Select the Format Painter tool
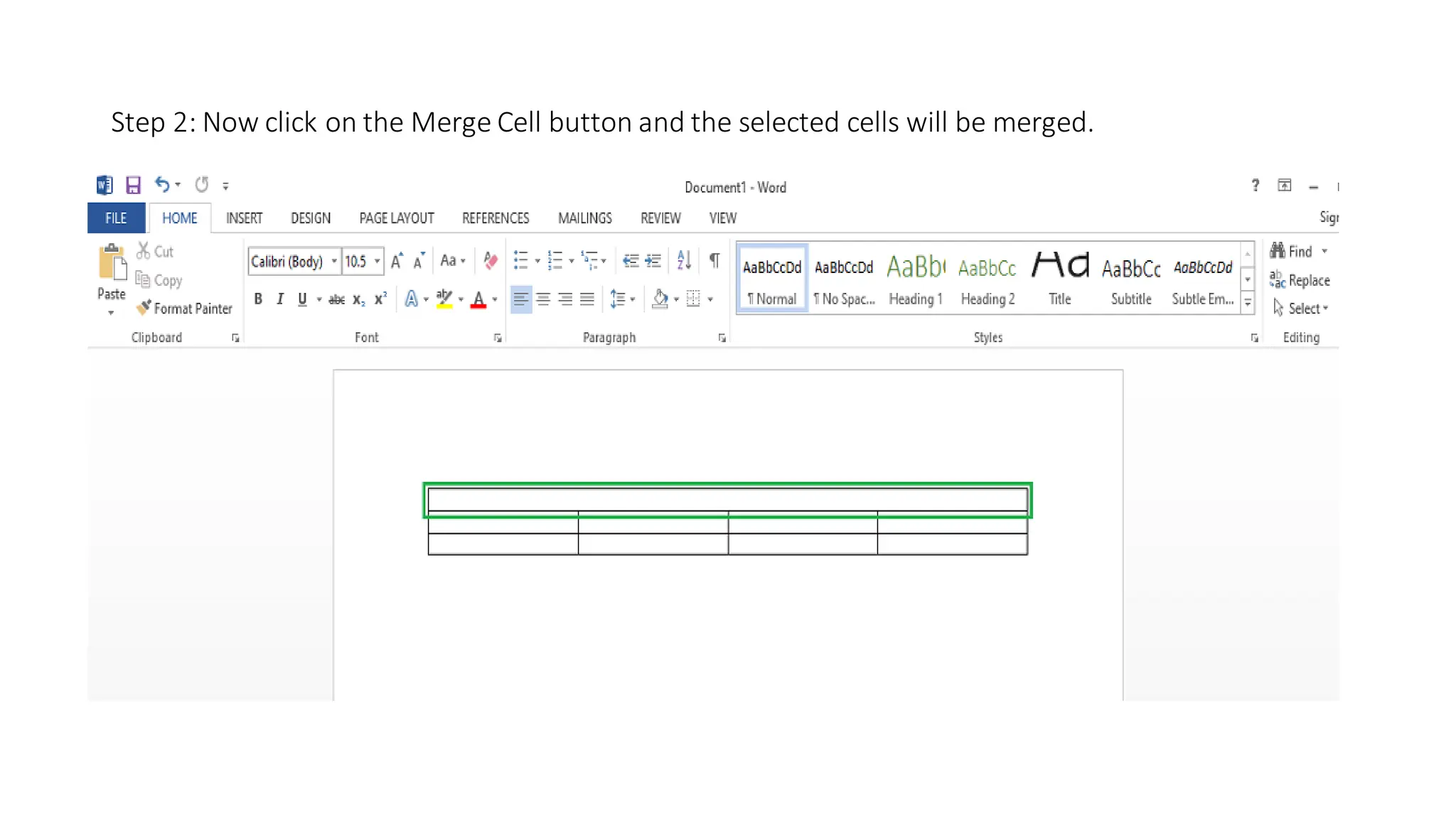The width and height of the screenshot is (1456, 819). coord(185,309)
